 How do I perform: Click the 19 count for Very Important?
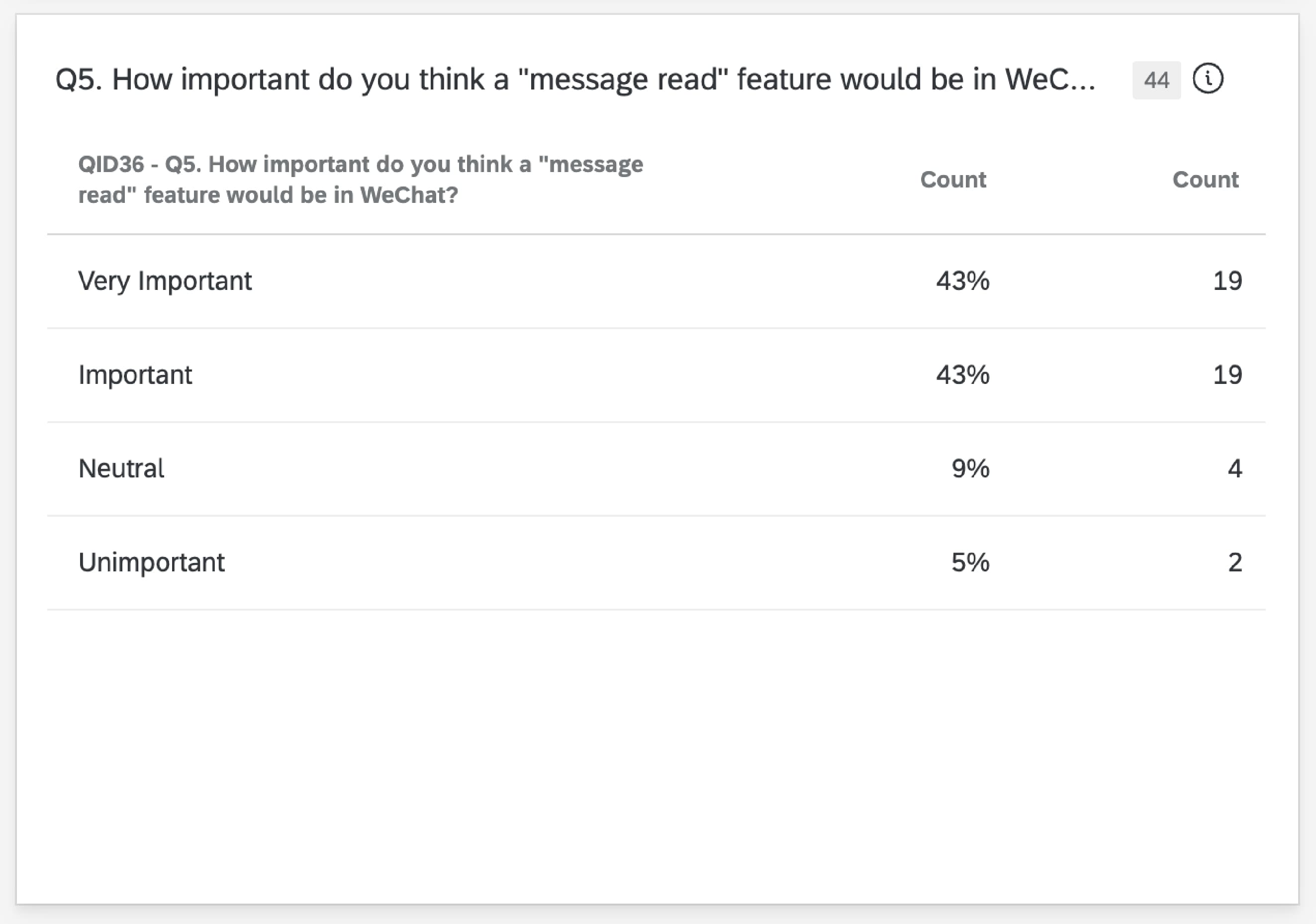point(1226,281)
